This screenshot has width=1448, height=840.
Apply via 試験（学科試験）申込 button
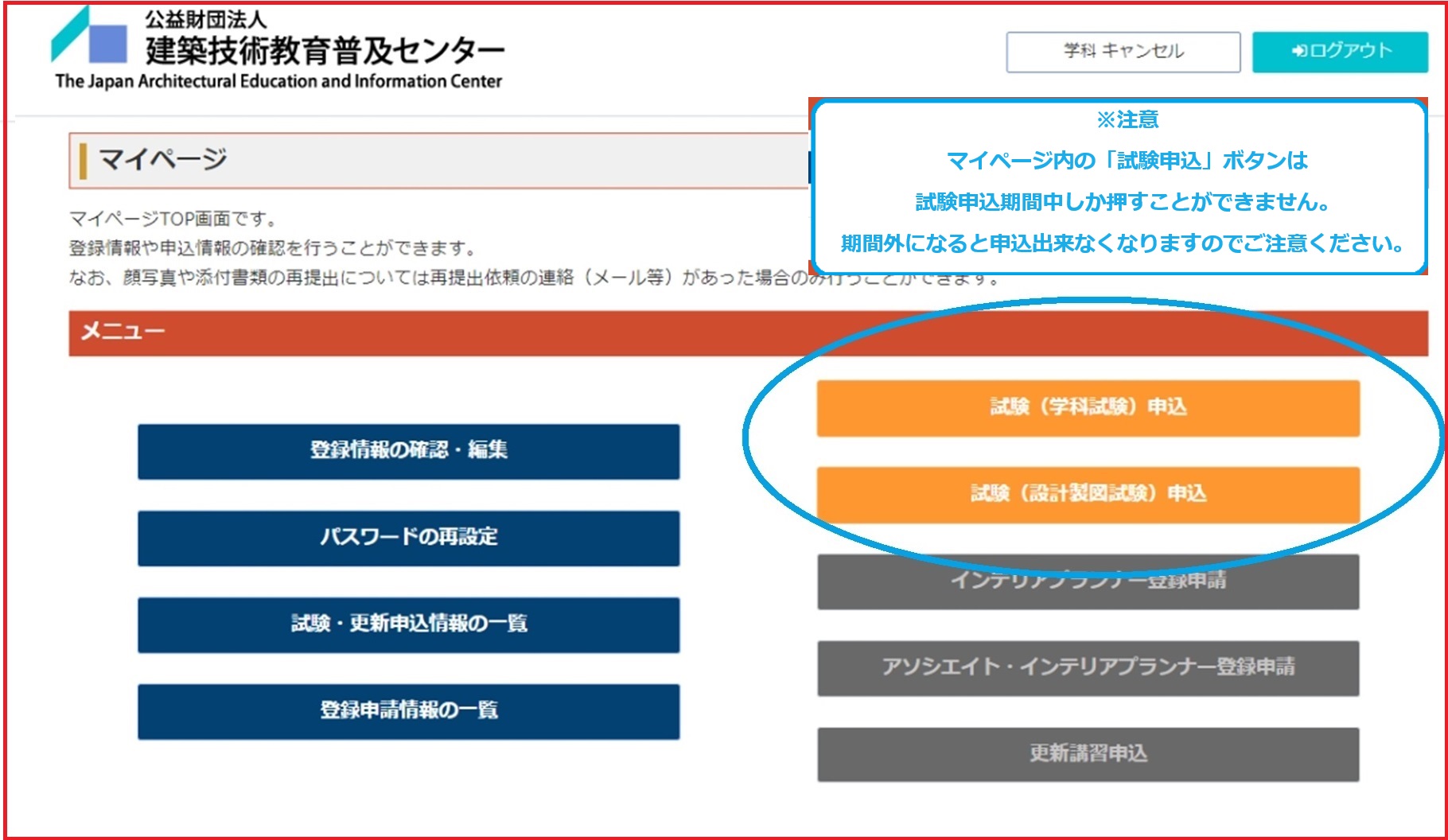coord(1088,408)
